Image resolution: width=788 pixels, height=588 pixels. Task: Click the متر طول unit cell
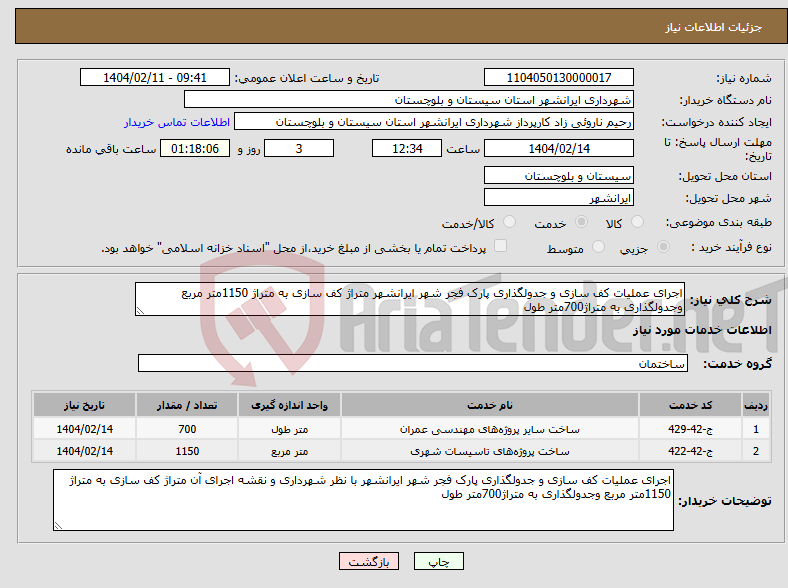pos(289,429)
